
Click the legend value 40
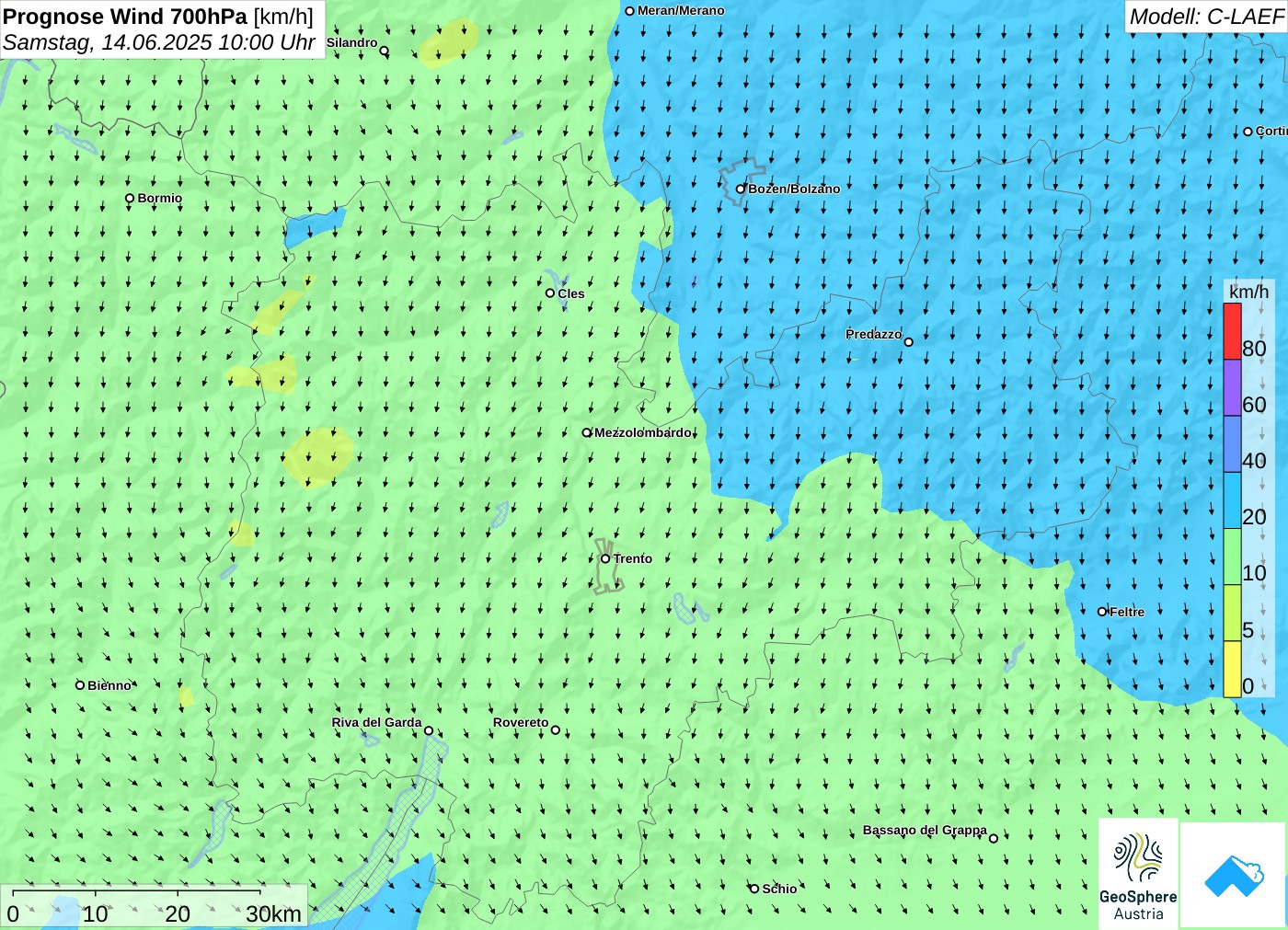point(1254,461)
